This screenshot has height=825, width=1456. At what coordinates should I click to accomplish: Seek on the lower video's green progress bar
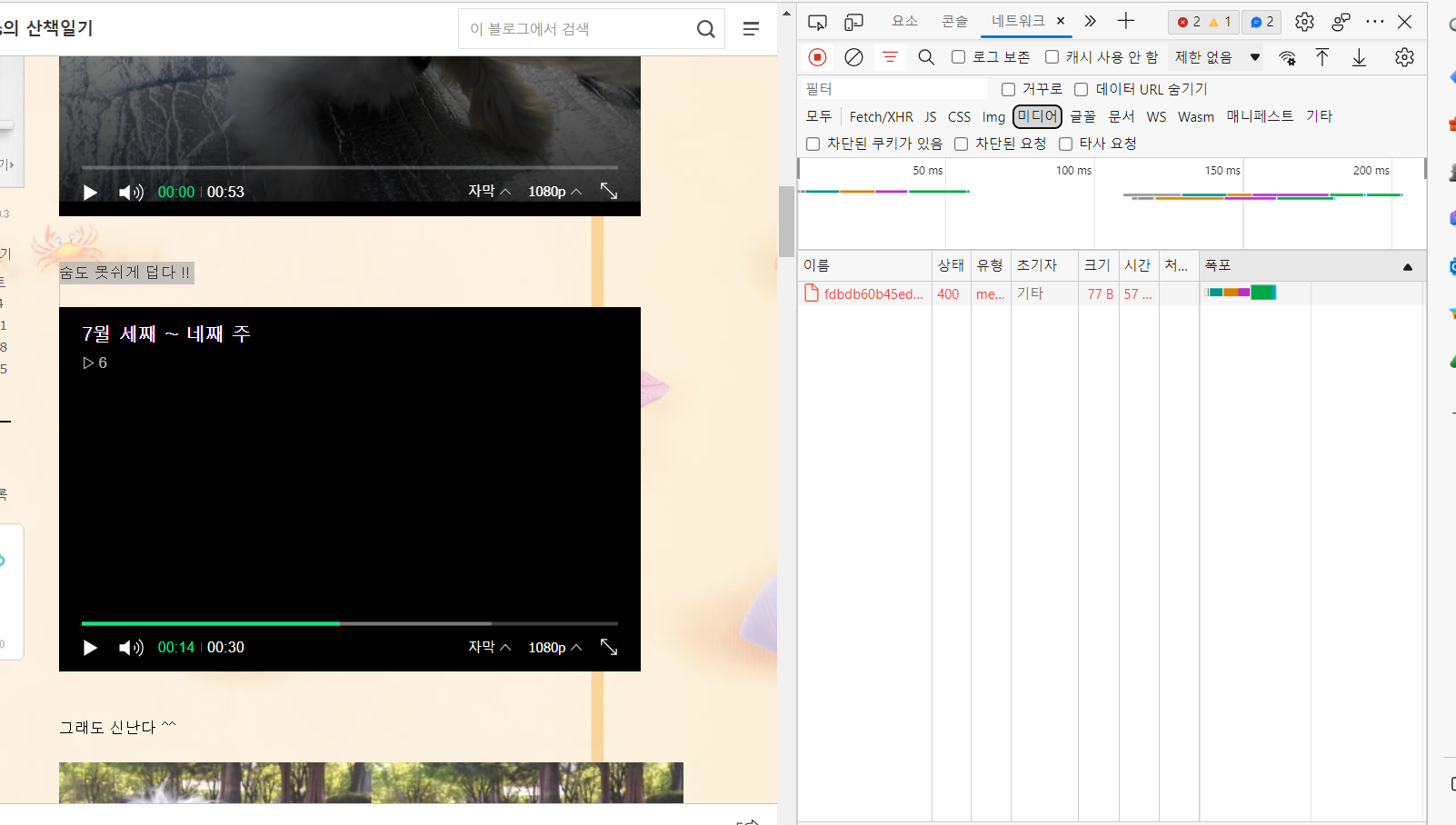(x=350, y=623)
